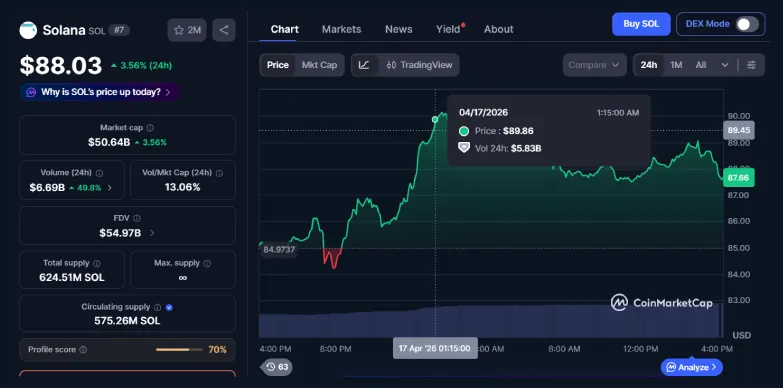Image resolution: width=783 pixels, height=388 pixels.
Task: Click the Analyze button
Action: coord(692,367)
